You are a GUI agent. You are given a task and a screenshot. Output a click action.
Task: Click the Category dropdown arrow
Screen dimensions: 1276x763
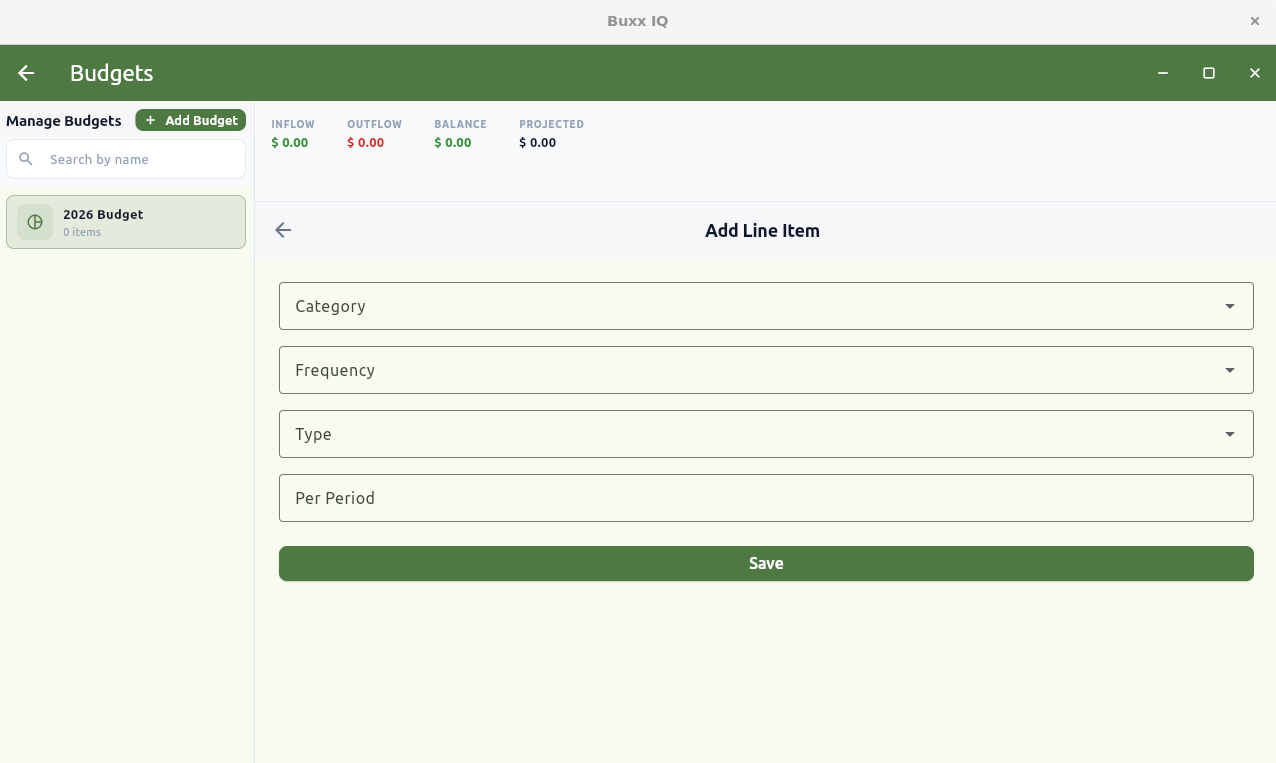1230,306
